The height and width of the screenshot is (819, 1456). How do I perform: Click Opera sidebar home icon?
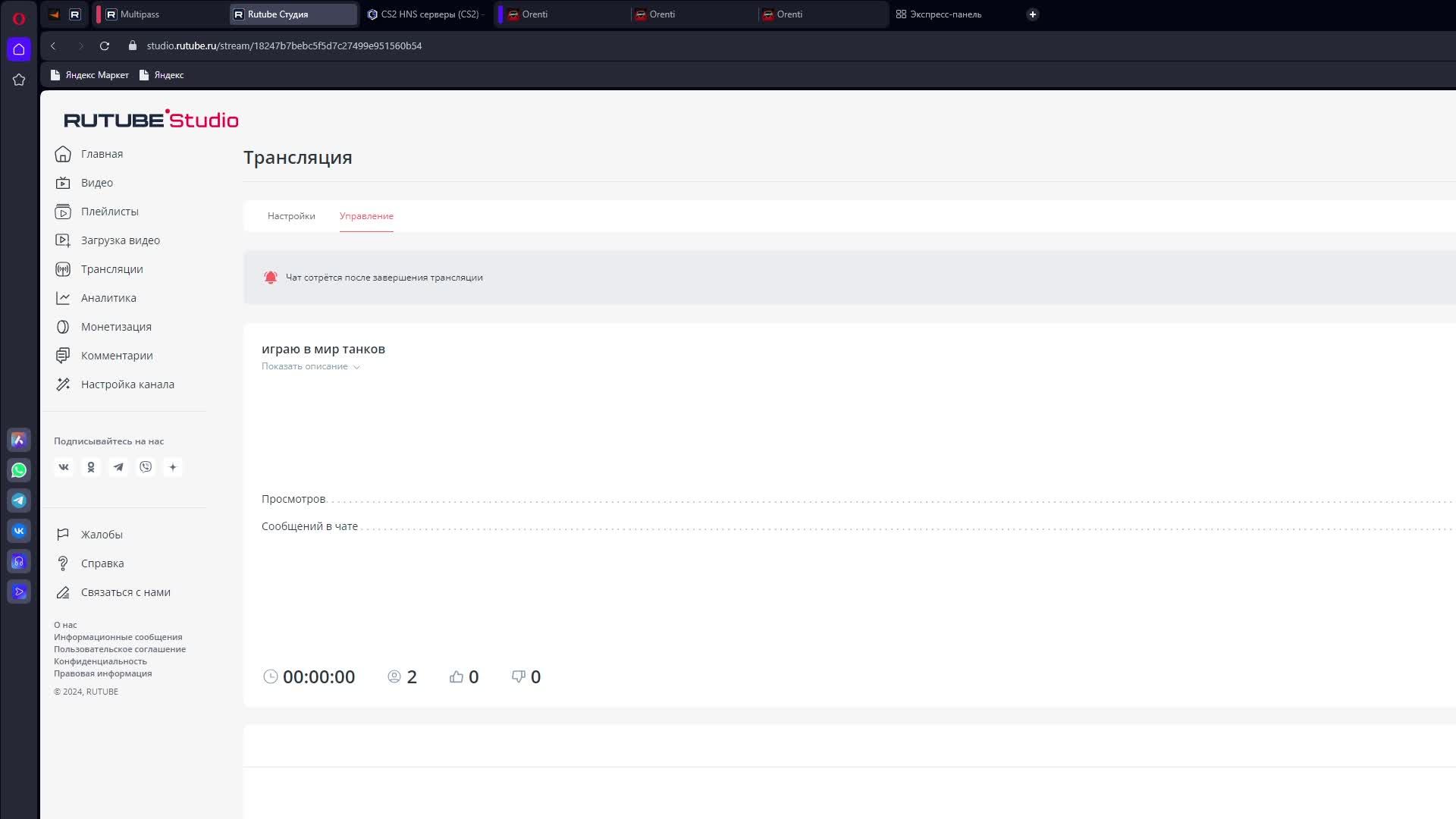19,49
